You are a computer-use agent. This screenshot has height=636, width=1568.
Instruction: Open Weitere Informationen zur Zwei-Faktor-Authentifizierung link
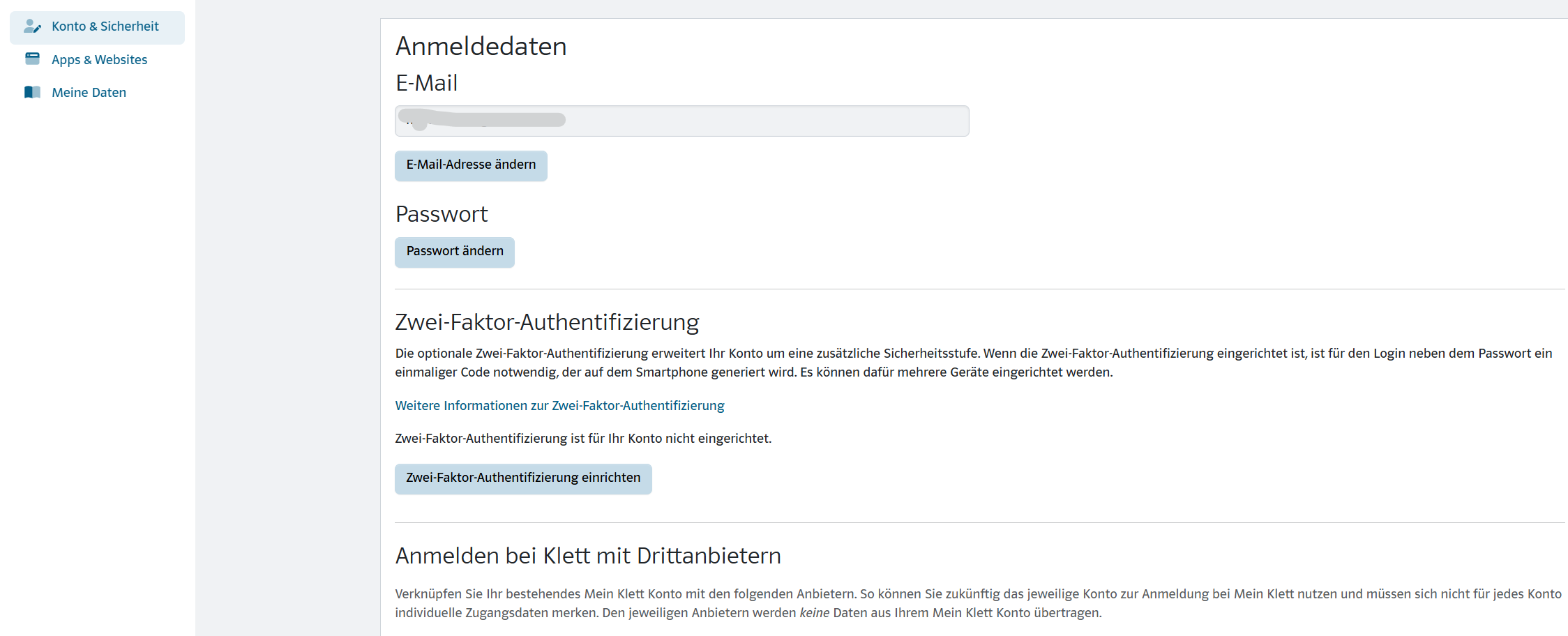(559, 406)
